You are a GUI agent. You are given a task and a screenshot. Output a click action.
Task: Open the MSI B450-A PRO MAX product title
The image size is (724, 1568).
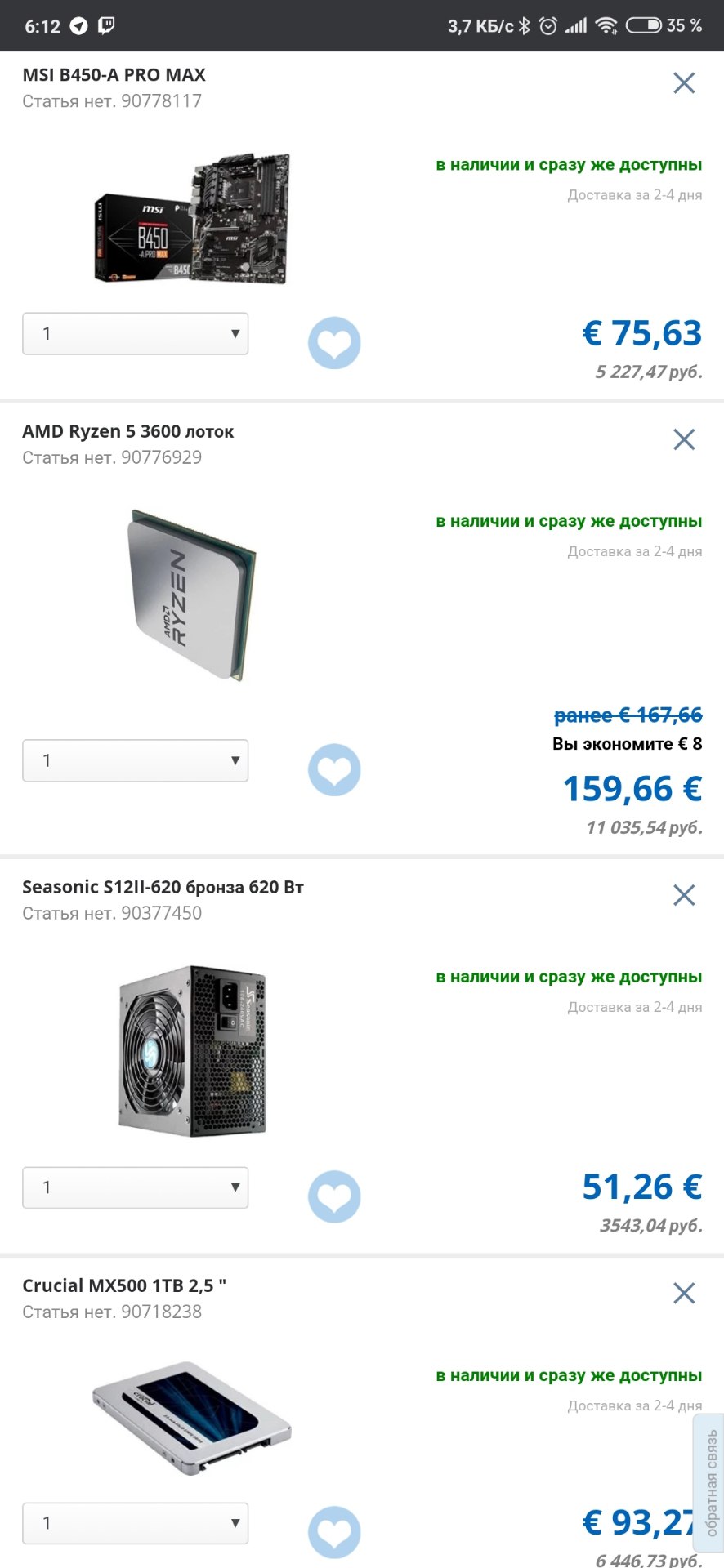(114, 75)
